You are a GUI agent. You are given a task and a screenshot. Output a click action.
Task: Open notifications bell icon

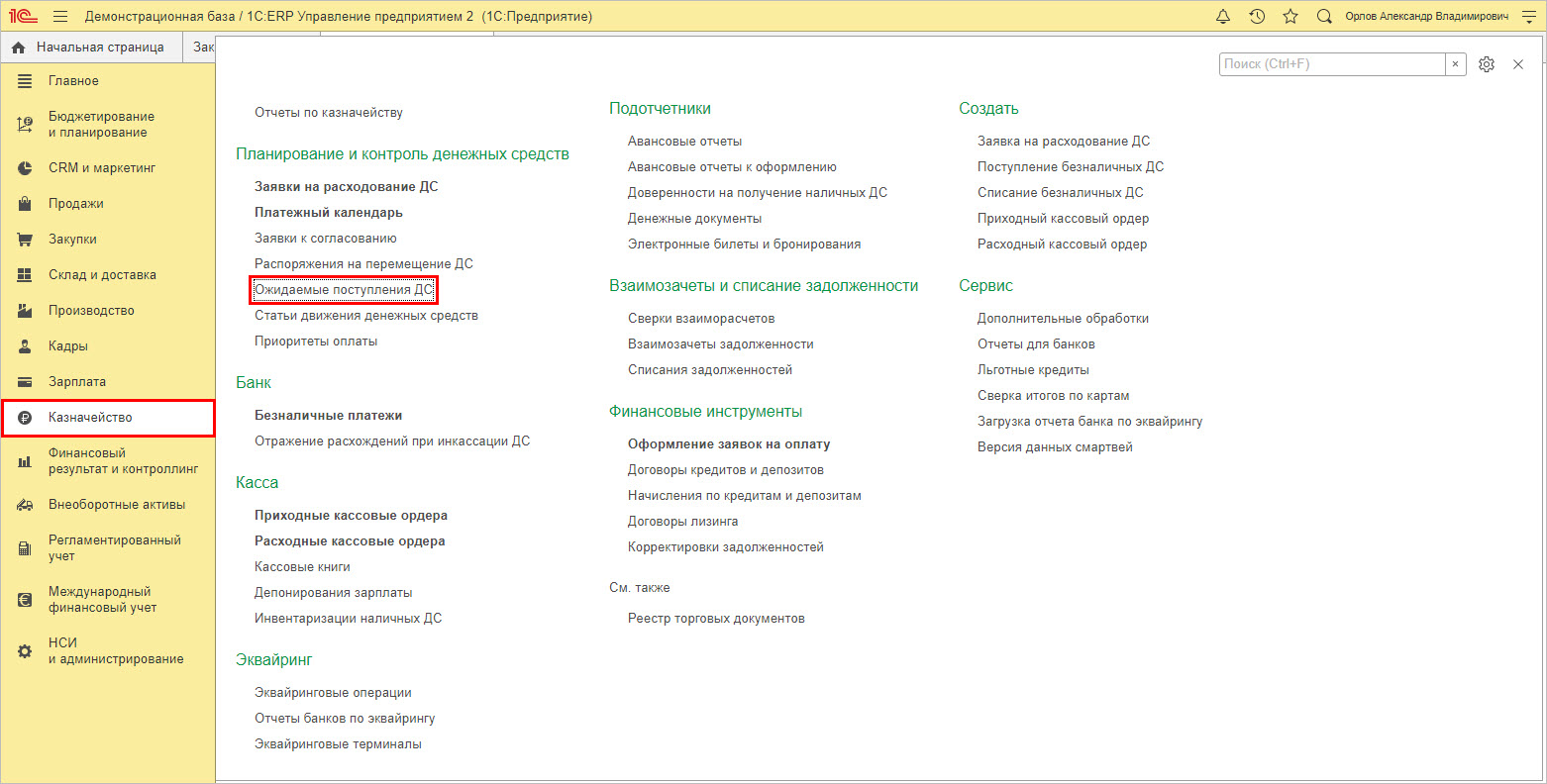pyautogui.click(x=1223, y=16)
